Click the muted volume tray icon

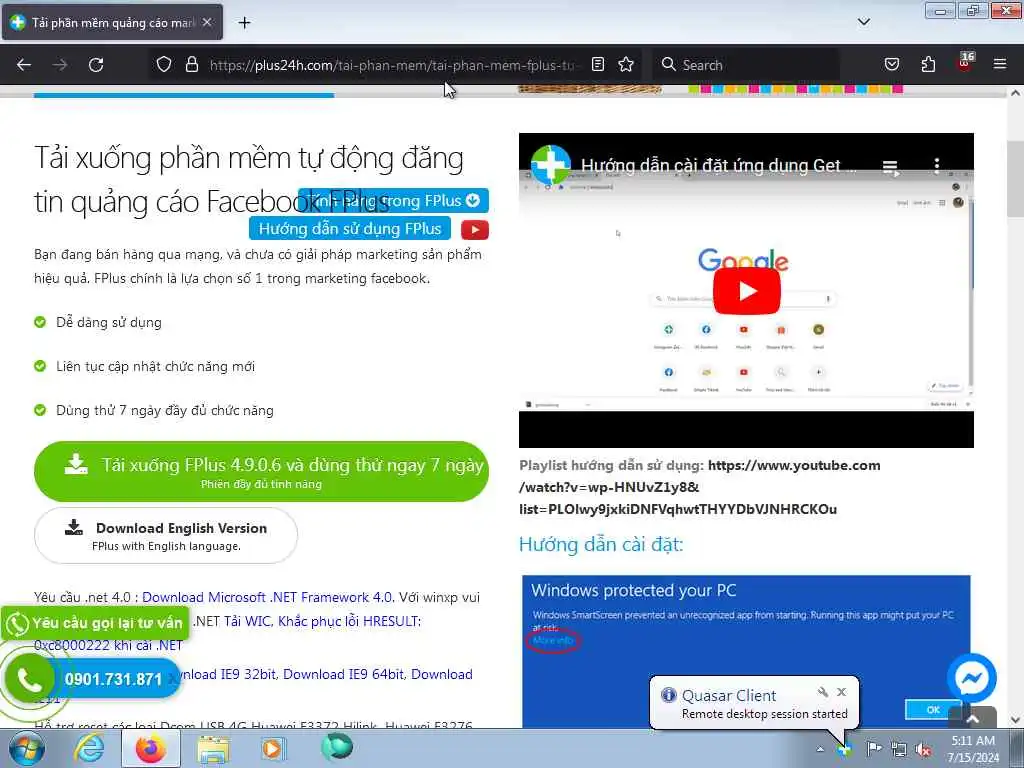tap(923, 750)
